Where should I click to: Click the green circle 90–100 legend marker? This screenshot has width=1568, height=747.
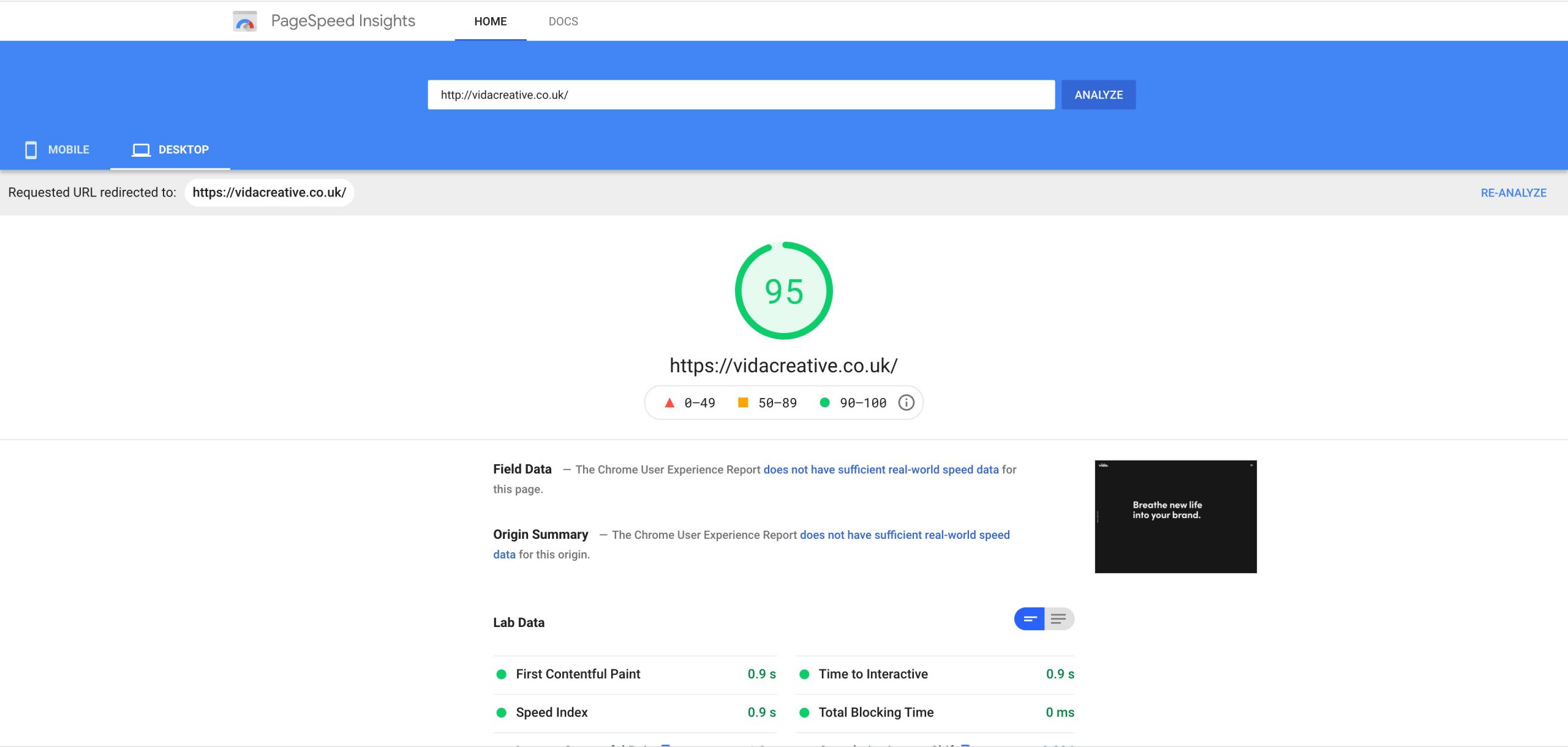coord(824,402)
